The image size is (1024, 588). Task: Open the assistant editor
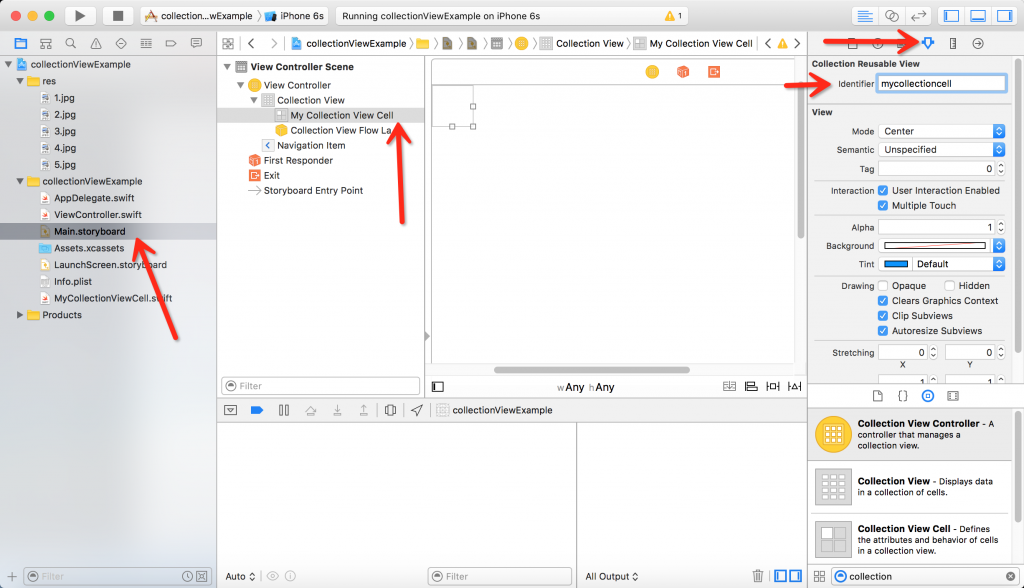pyautogui.click(x=892, y=15)
